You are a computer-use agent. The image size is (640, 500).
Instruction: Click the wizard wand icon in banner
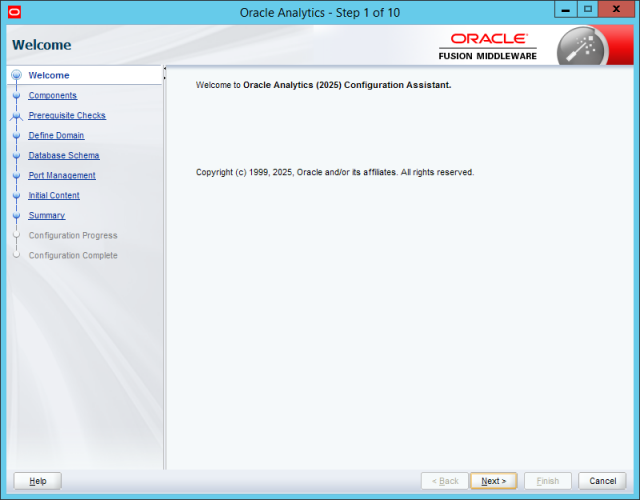582,46
